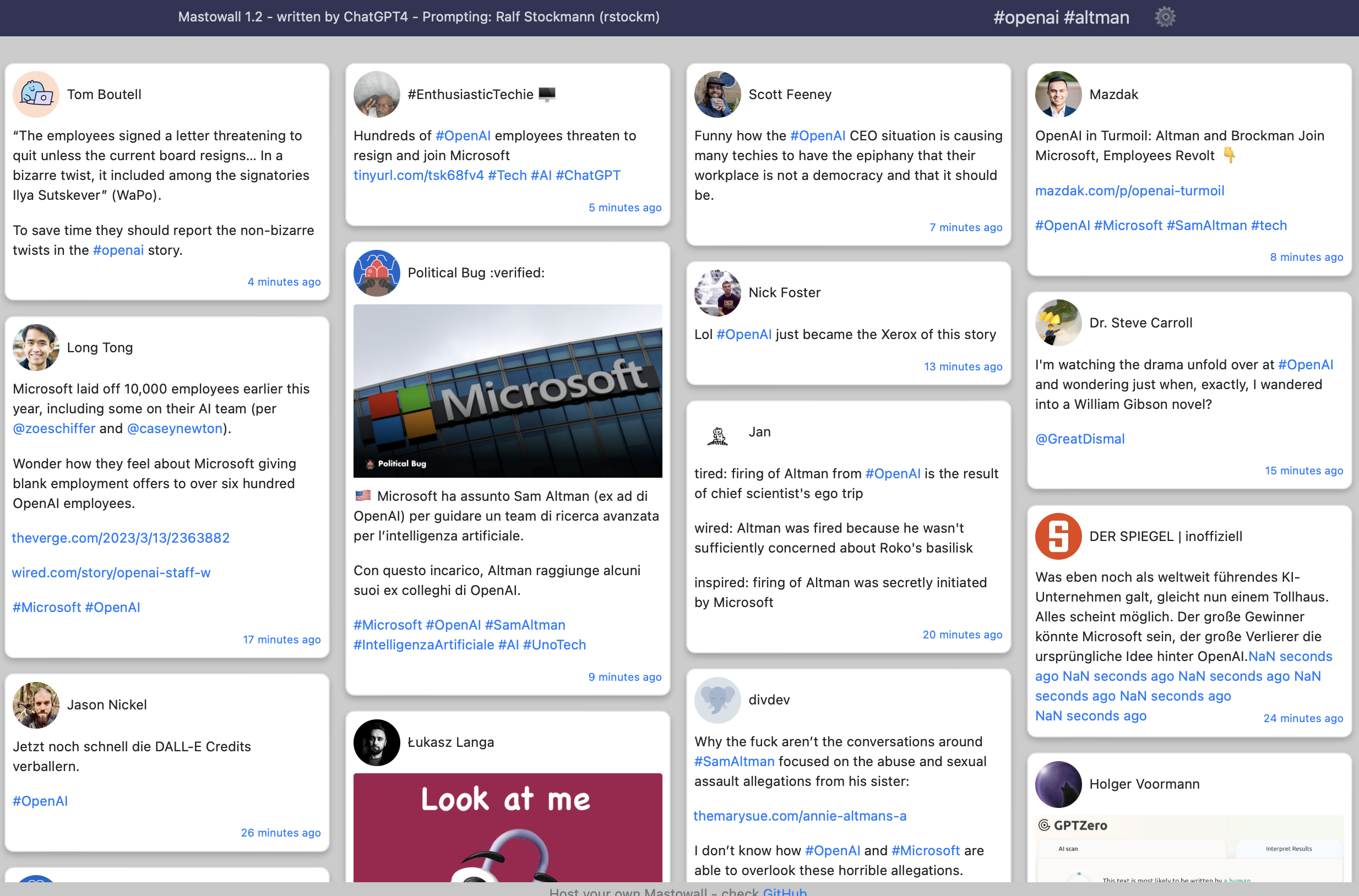Screen dimensions: 1359x896
Task: Click #OpenAI hashtag in Jason Nickel's post
Action: click(40, 801)
